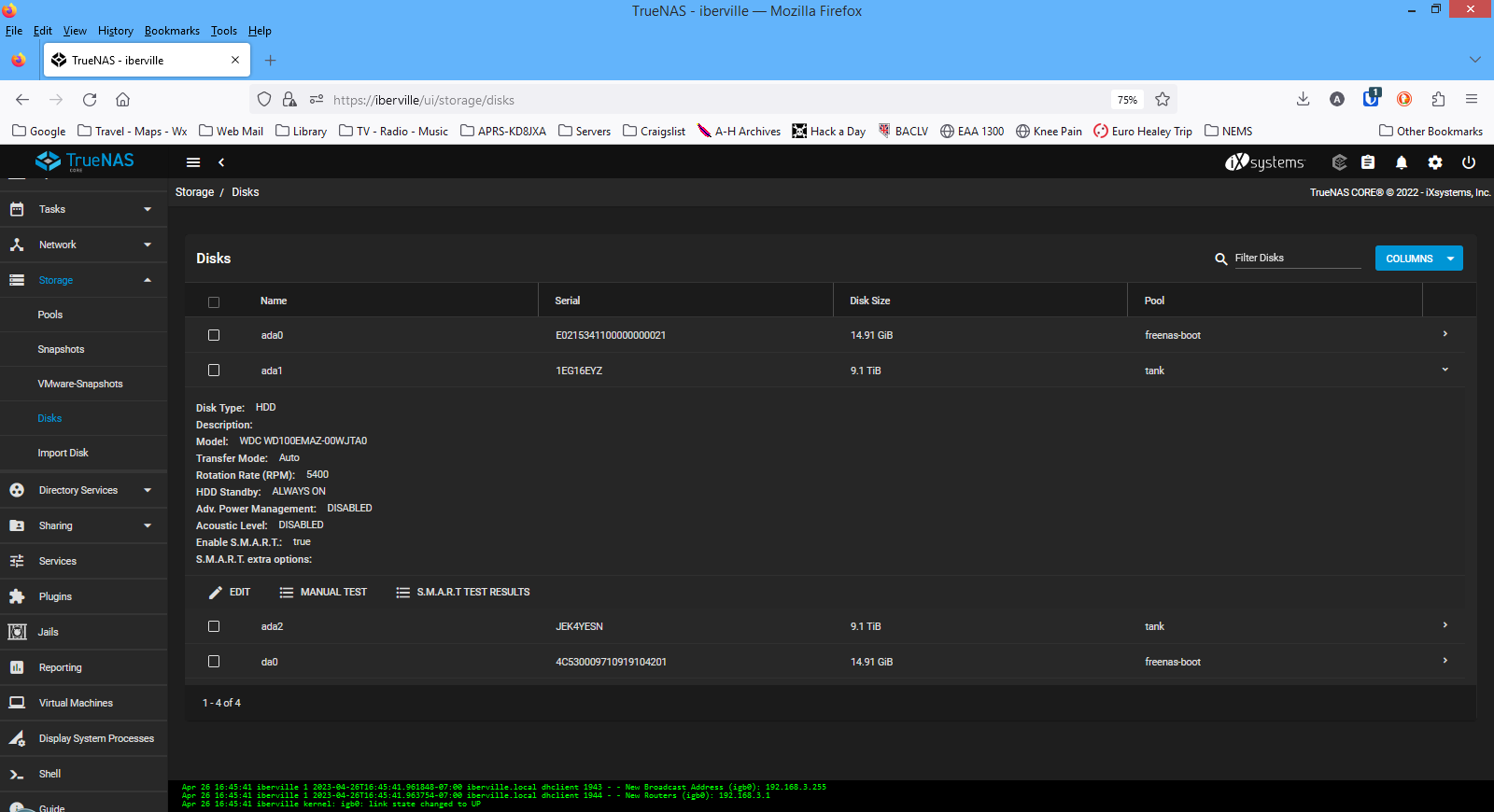Collapse the ada1 row details chevron
1494x812 pixels.
(1445, 370)
